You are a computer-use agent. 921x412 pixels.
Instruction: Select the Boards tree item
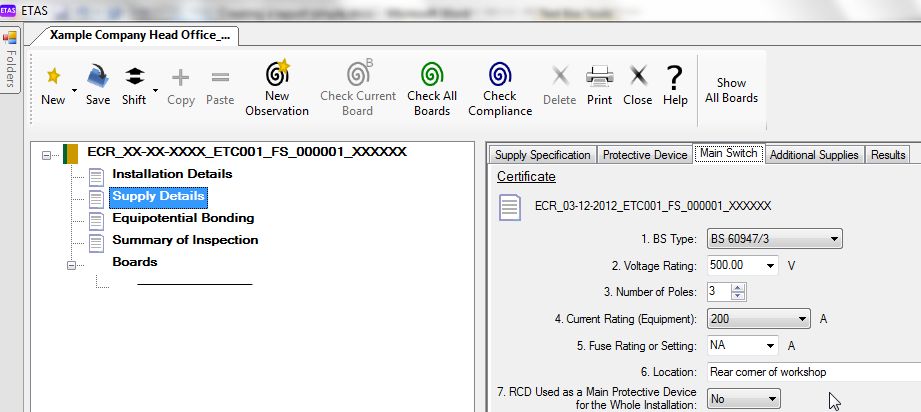coord(135,262)
